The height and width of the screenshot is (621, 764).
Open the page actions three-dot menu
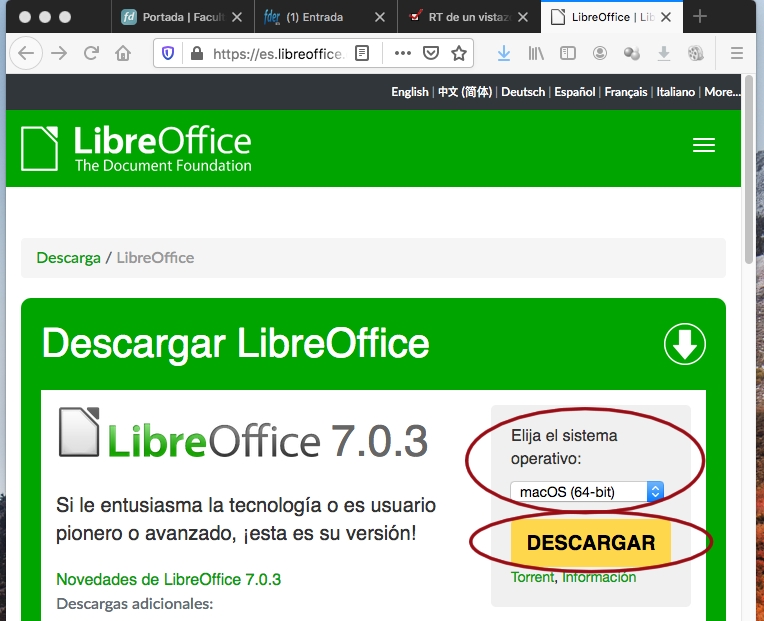pyautogui.click(x=402, y=54)
